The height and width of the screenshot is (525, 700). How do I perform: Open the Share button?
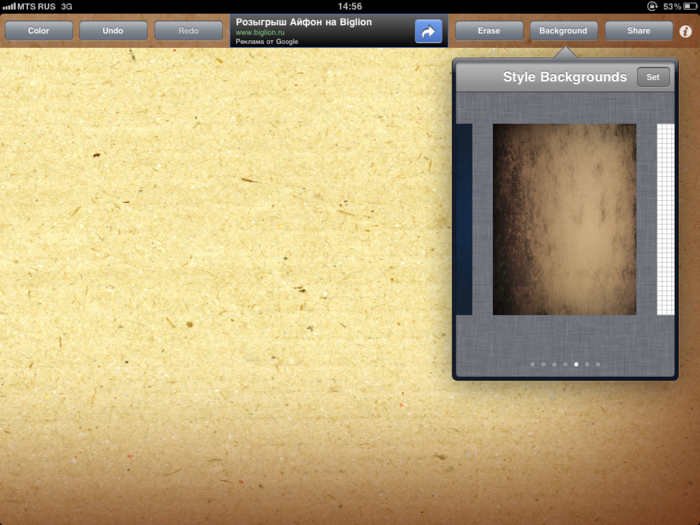(639, 31)
